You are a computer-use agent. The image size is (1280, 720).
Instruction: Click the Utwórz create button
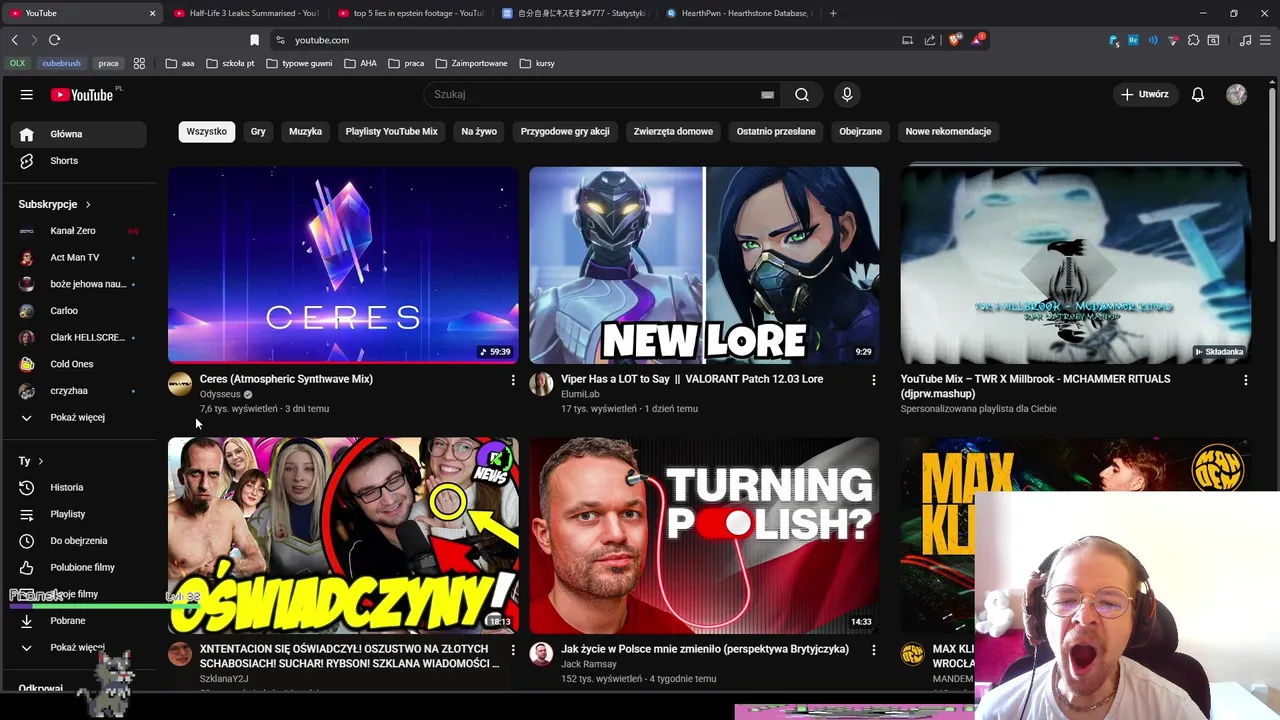click(x=1145, y=95)
